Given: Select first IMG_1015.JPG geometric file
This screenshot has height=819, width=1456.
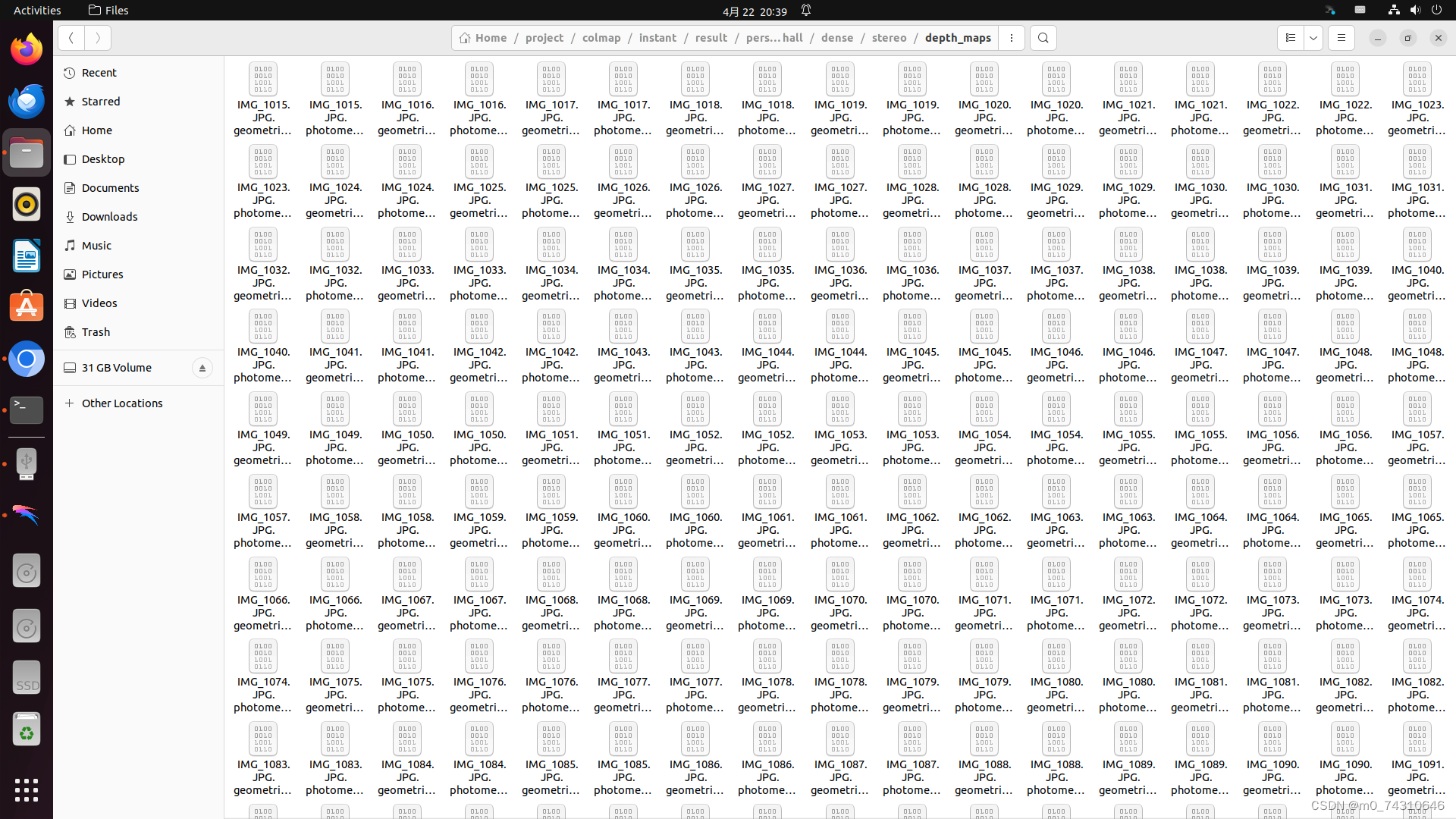Looking at the screenshot, I should pyautogui.click(x=263, y=99).
